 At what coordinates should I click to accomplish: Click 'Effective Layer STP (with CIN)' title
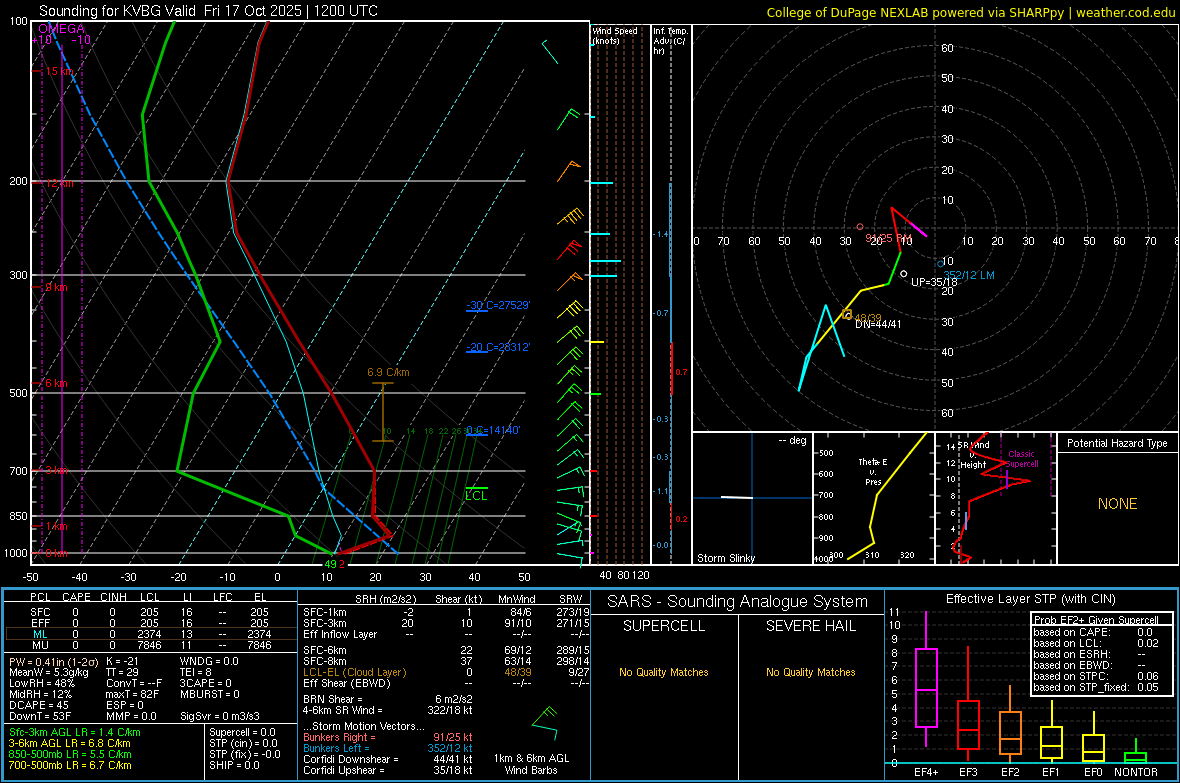click(x=1030, y=599)
